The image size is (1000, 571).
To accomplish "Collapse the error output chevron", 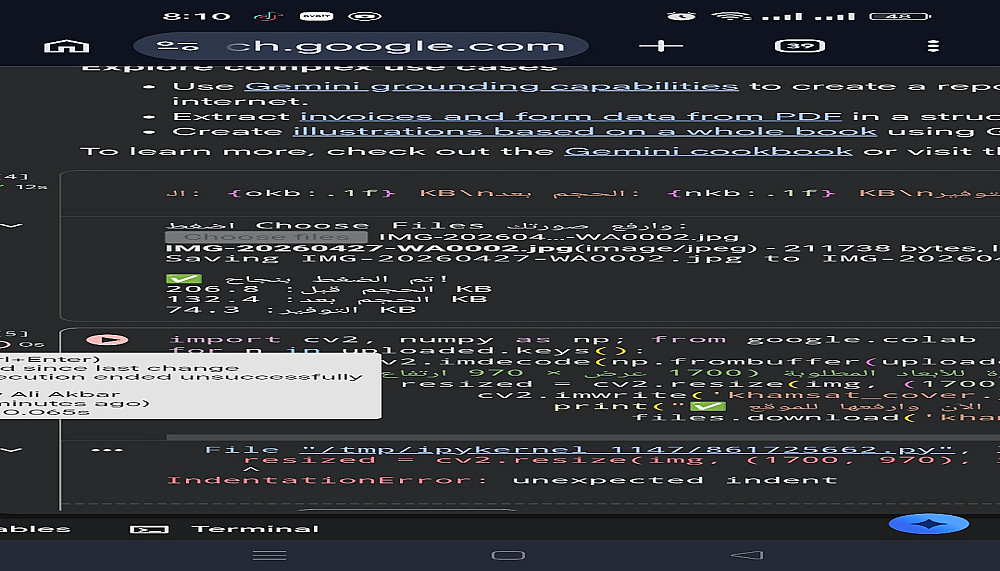I will tap(11, 450).
